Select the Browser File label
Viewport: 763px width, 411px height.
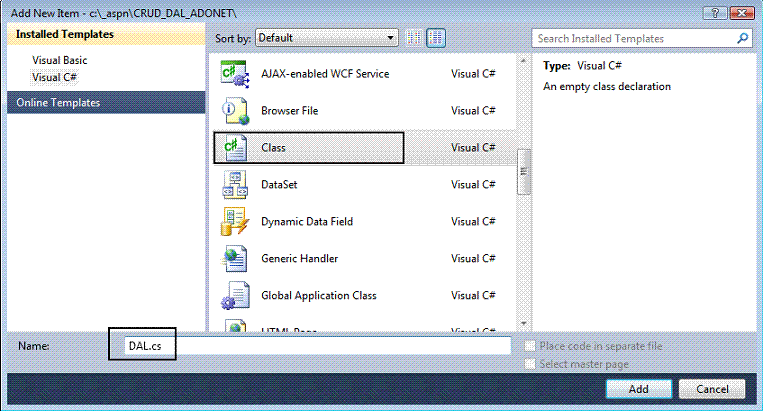(290, 111)
